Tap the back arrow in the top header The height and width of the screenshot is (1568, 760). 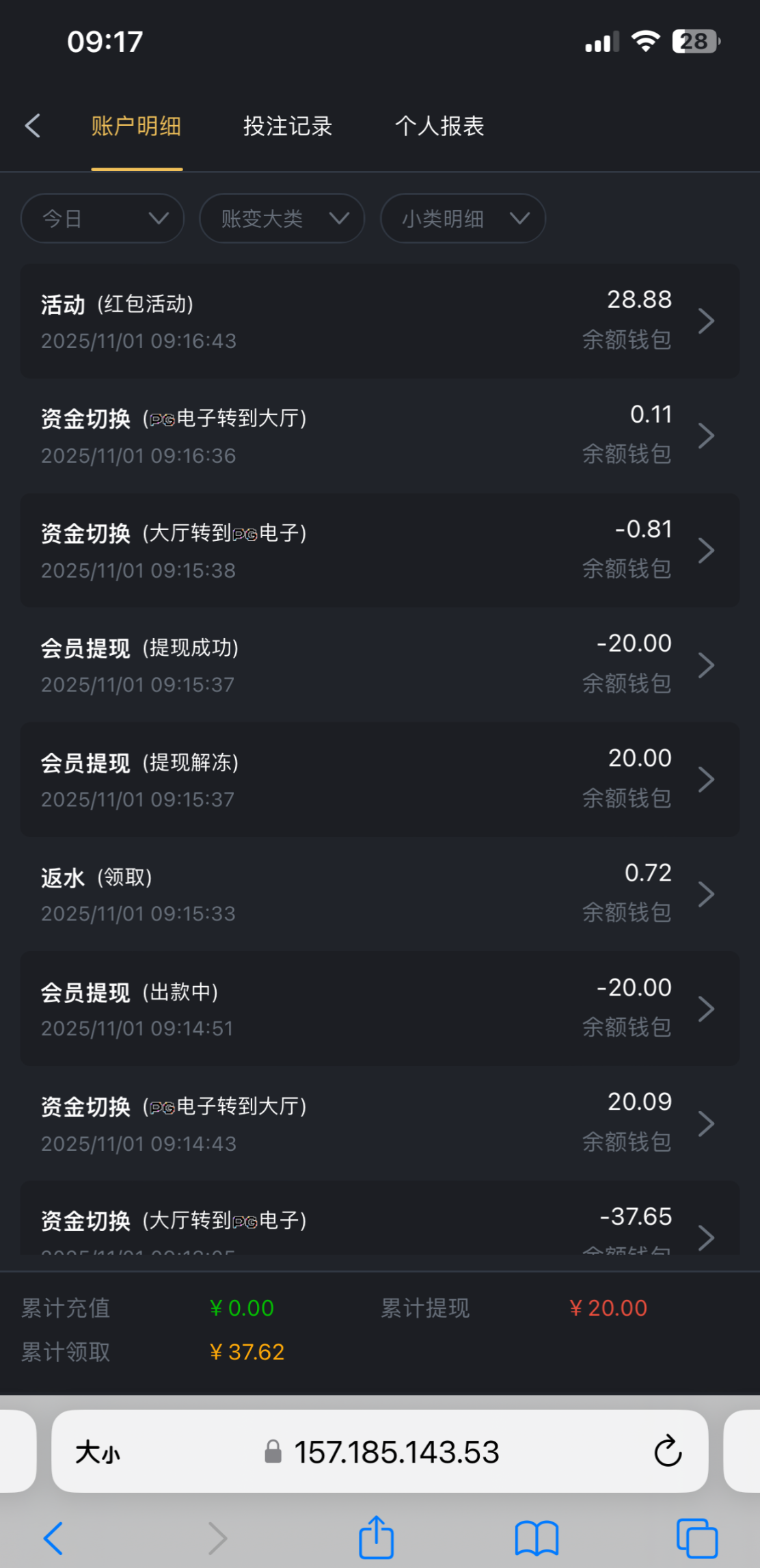coord(33,126)
